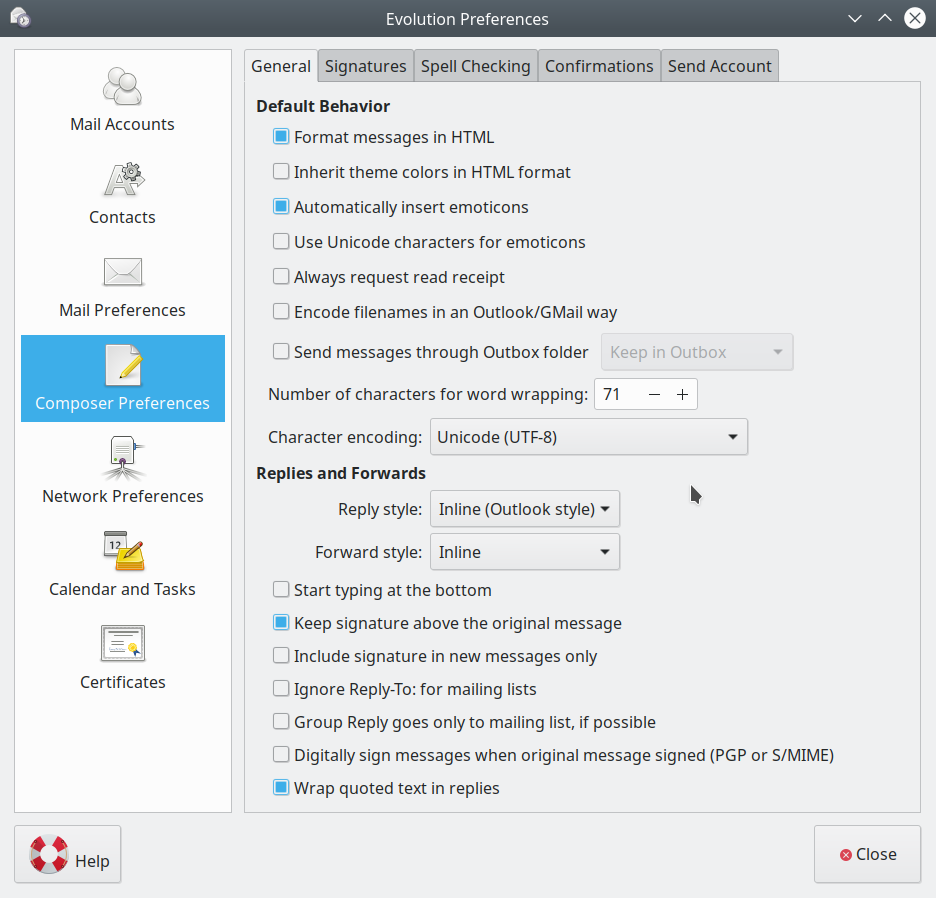Enable Always request read receipt
Screen dimensions: 936x898
281,277
